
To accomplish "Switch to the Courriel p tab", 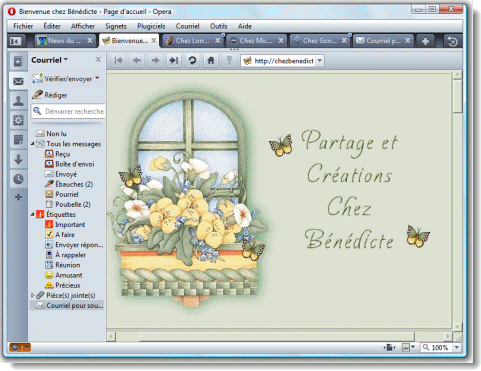I will (x=383, y=41).
